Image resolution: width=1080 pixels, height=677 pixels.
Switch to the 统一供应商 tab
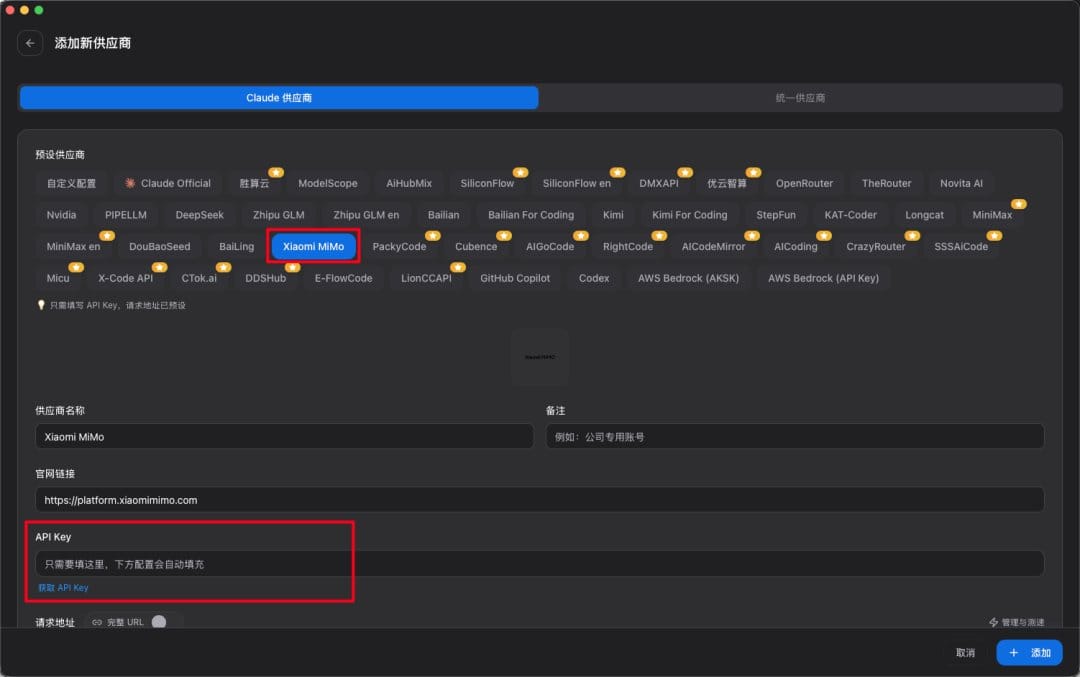(x=800, y=98)
